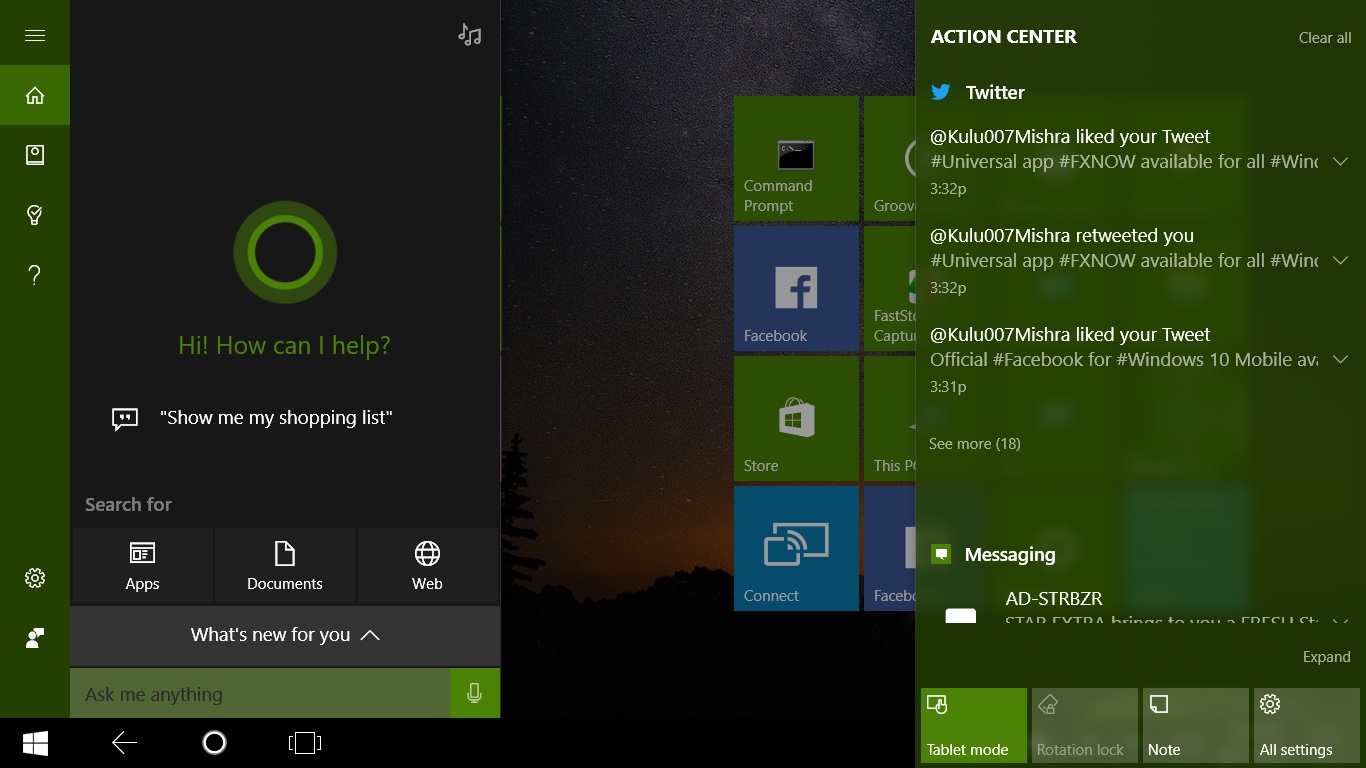The width and height of the screenshot is (1366, 768).
Task: Click the taskbar Back arrow
Action: (124, 743)
